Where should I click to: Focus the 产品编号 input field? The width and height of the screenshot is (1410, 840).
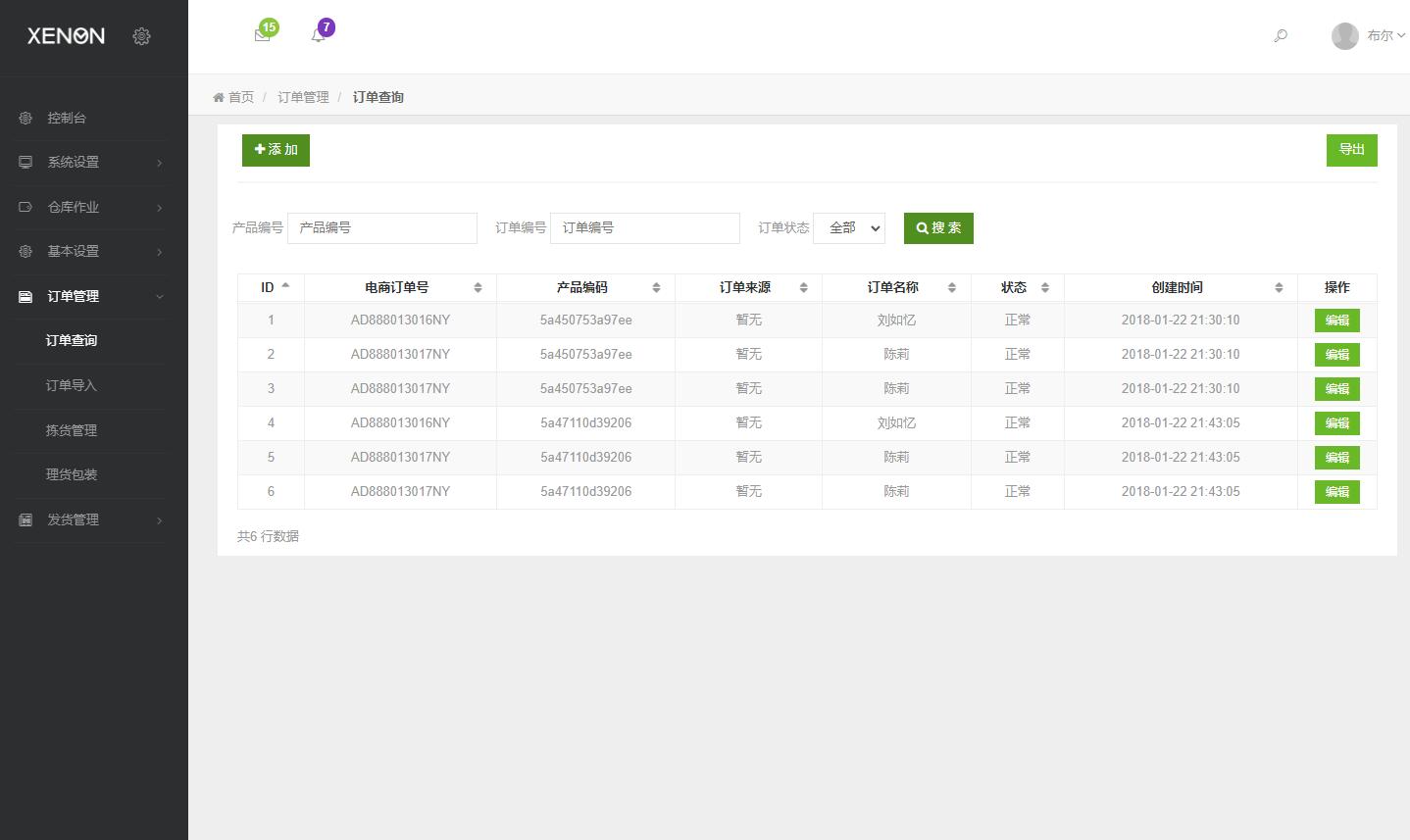click(381, 228)
